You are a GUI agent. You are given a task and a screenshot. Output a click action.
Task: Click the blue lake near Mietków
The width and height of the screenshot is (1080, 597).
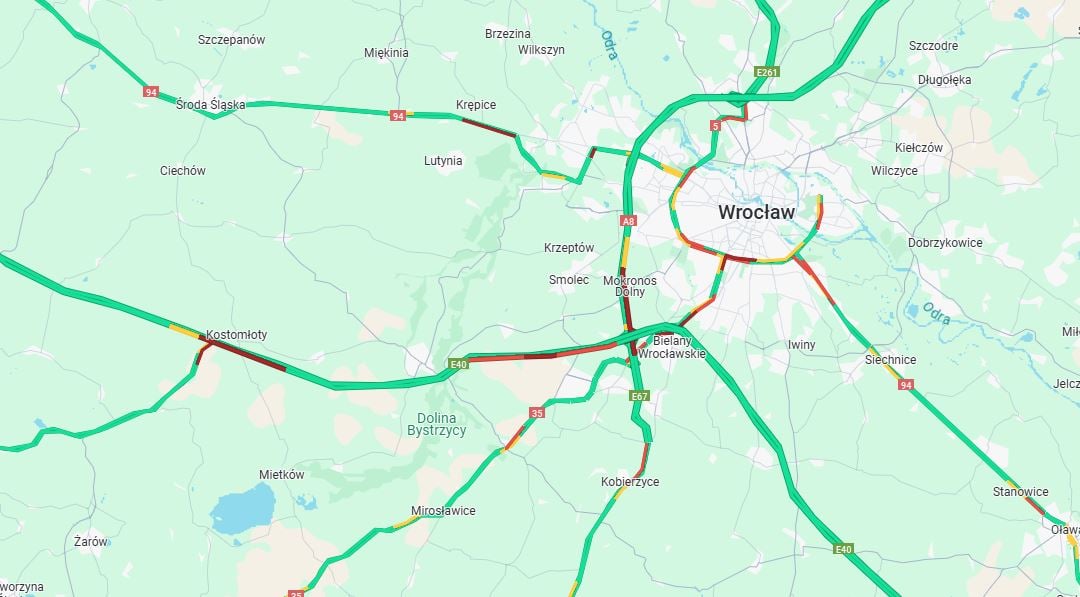tap(242, 509)
